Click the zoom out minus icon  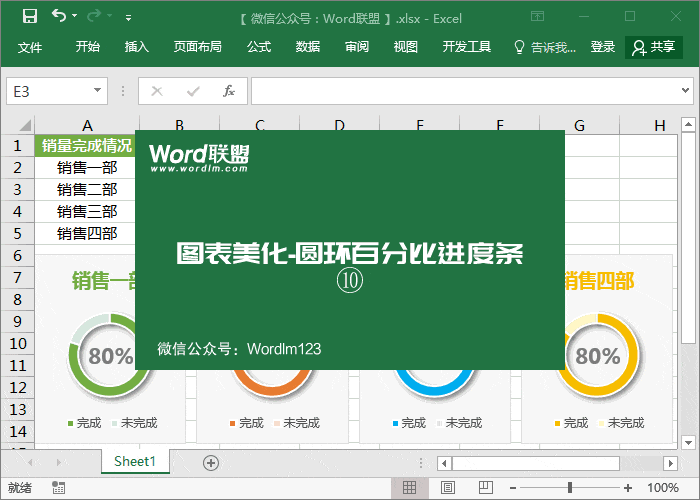click(514, 488)
